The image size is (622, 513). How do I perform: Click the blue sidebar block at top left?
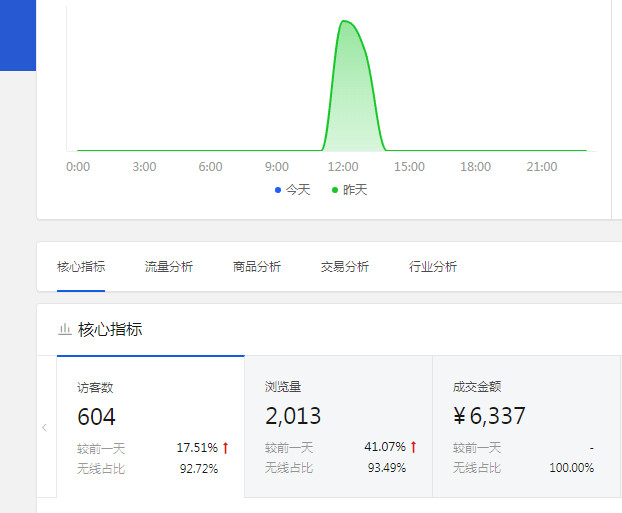click(17, 35)
